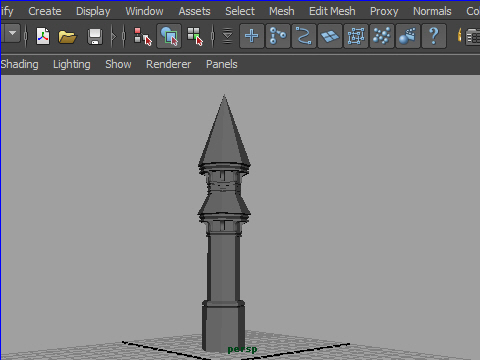Open the Create menu

[x=45, y=11]
